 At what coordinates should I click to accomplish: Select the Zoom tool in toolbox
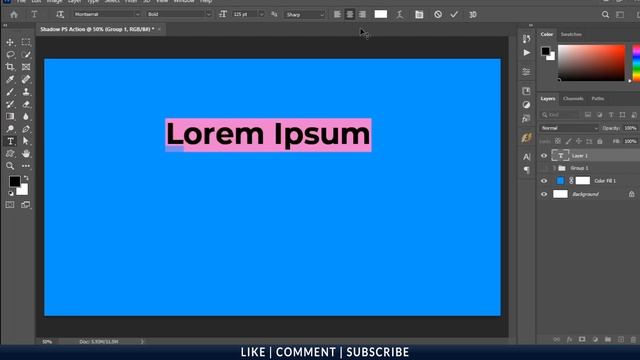(x=10, y=166)
